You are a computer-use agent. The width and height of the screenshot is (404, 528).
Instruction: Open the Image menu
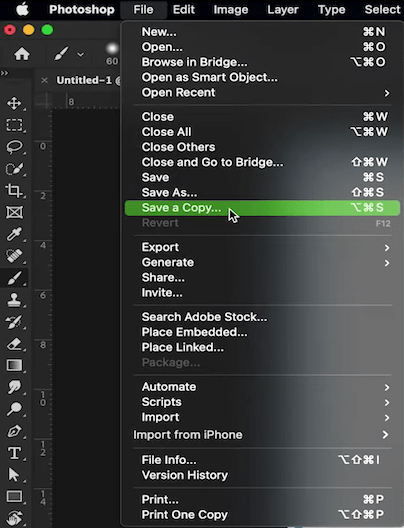pyautogui.click(x=231, y=9)
